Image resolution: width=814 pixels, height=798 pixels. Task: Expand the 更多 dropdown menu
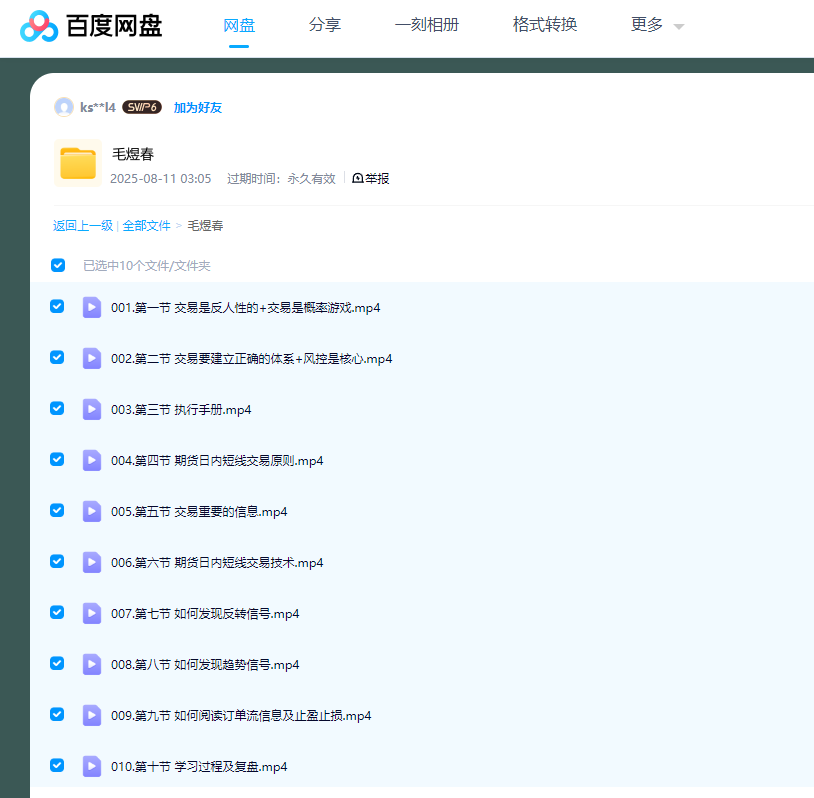click(657, 25)
